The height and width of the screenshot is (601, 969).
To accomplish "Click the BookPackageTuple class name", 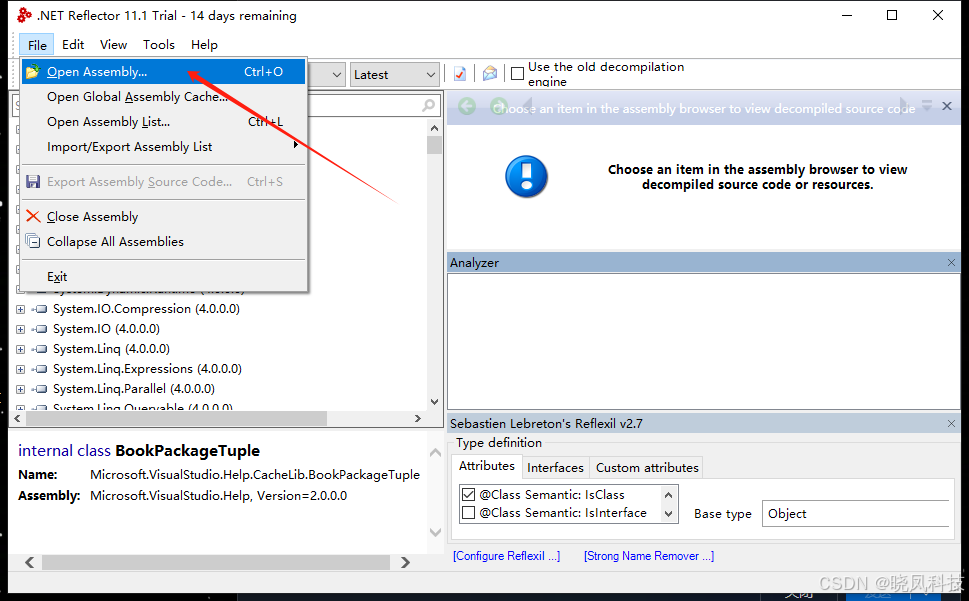I will pyautogui.click(x=187, y=451).
